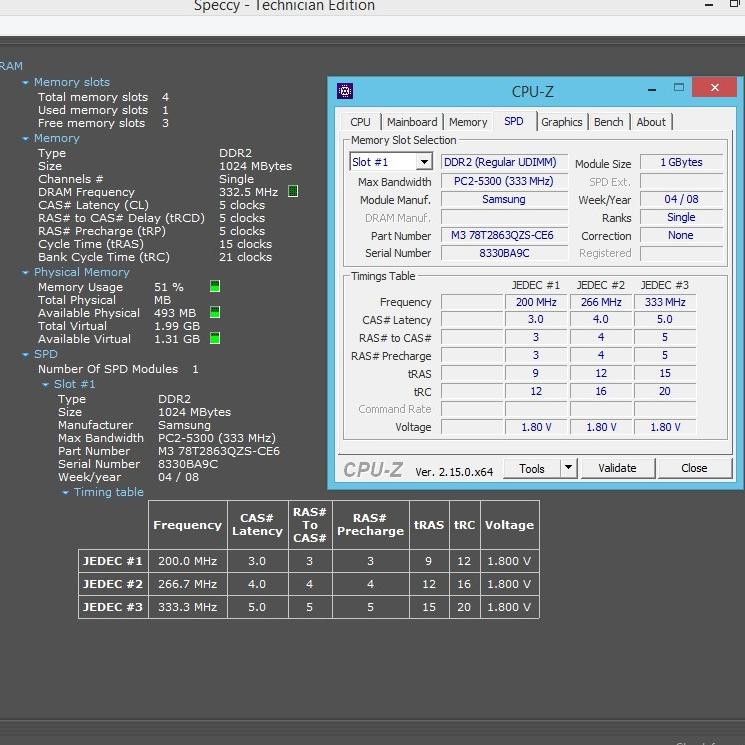Click the CPU-Z app icon in title bar
The width and height of the screenshot is (745, 745).
[344, 90]
